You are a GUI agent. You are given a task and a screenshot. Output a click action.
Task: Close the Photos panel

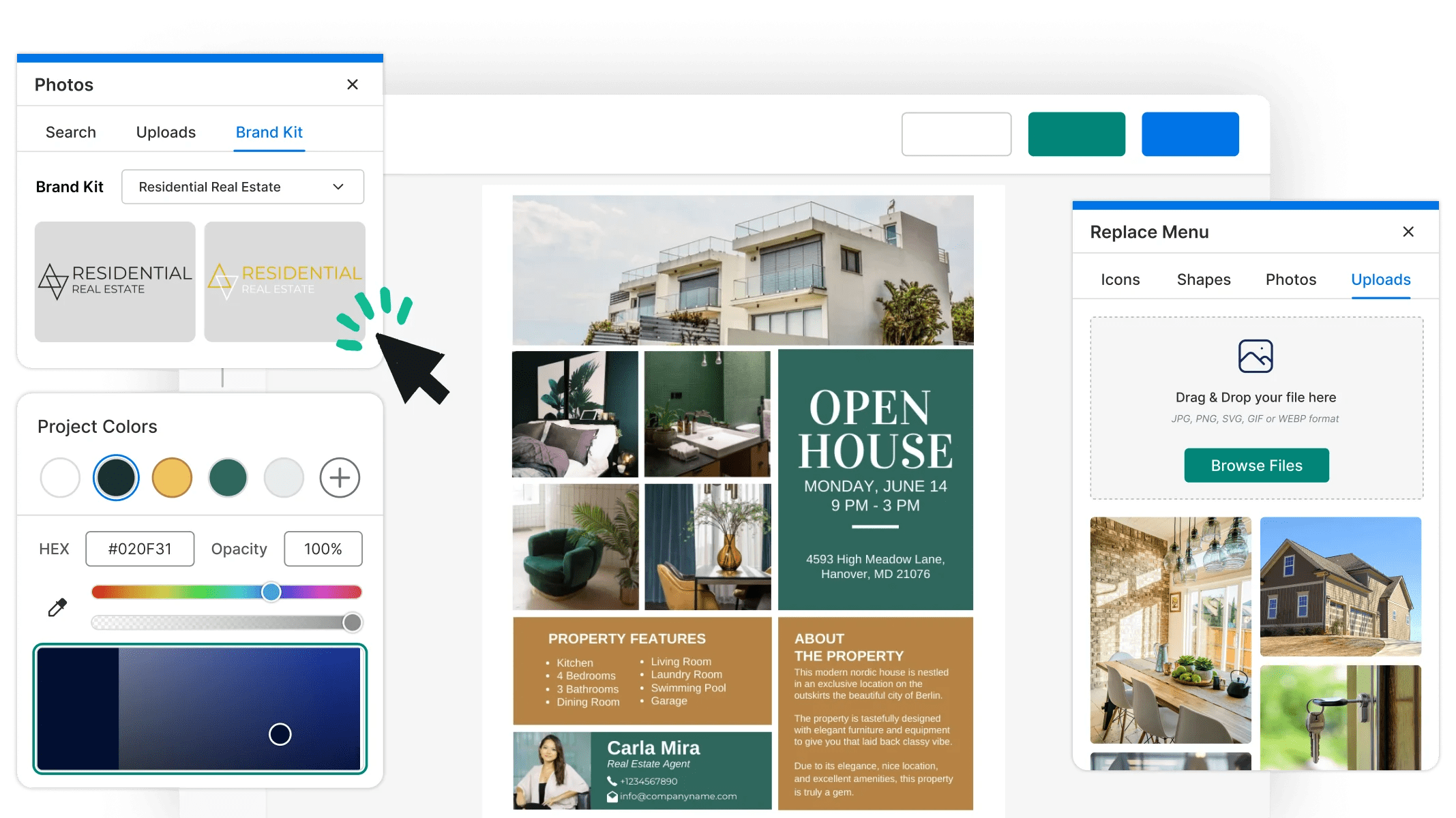[x=353, y=85]
